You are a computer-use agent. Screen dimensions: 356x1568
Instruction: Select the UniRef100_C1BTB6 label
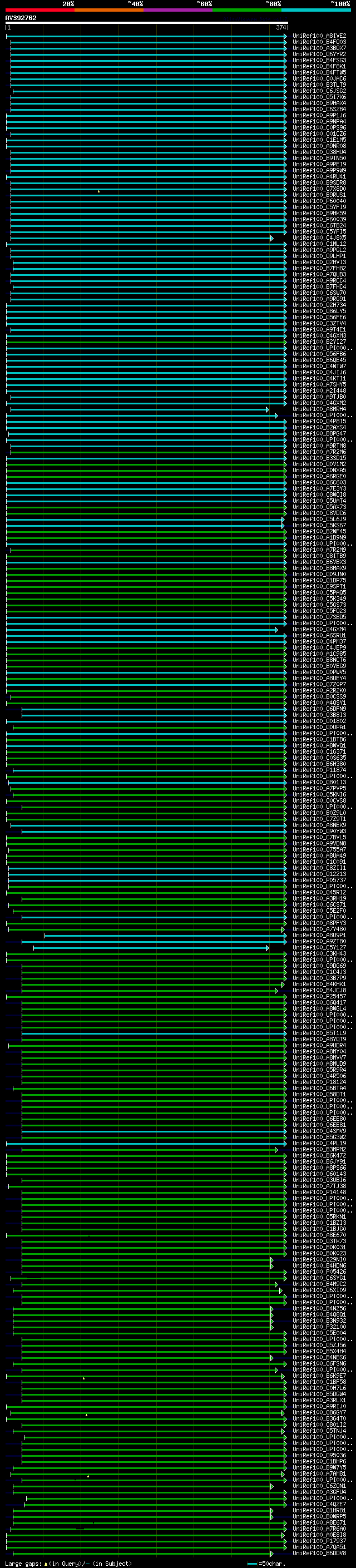tap(319, 740)
